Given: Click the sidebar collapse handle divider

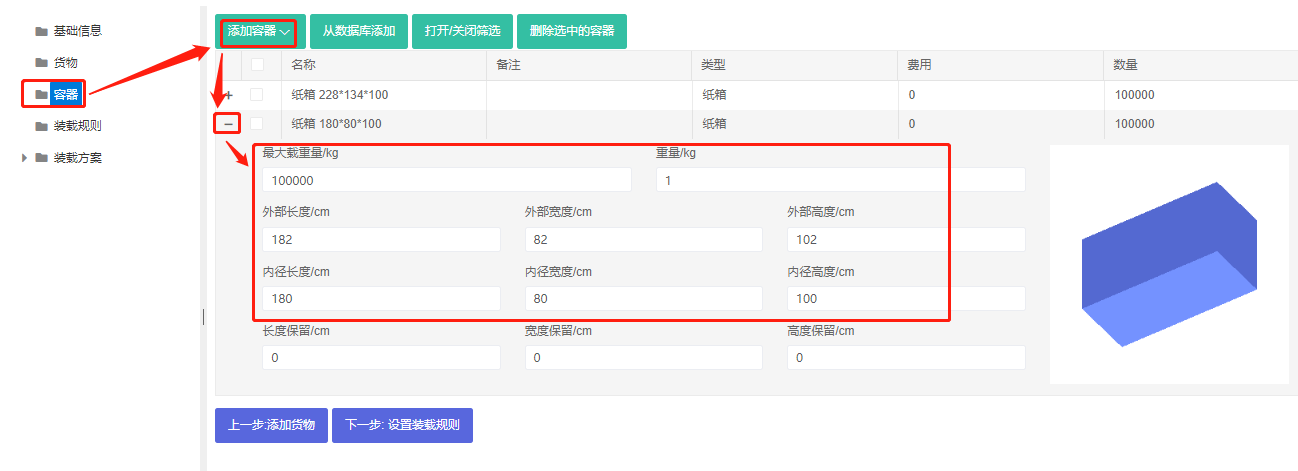Looking at the screenshot, I should [x=203, y=317].
